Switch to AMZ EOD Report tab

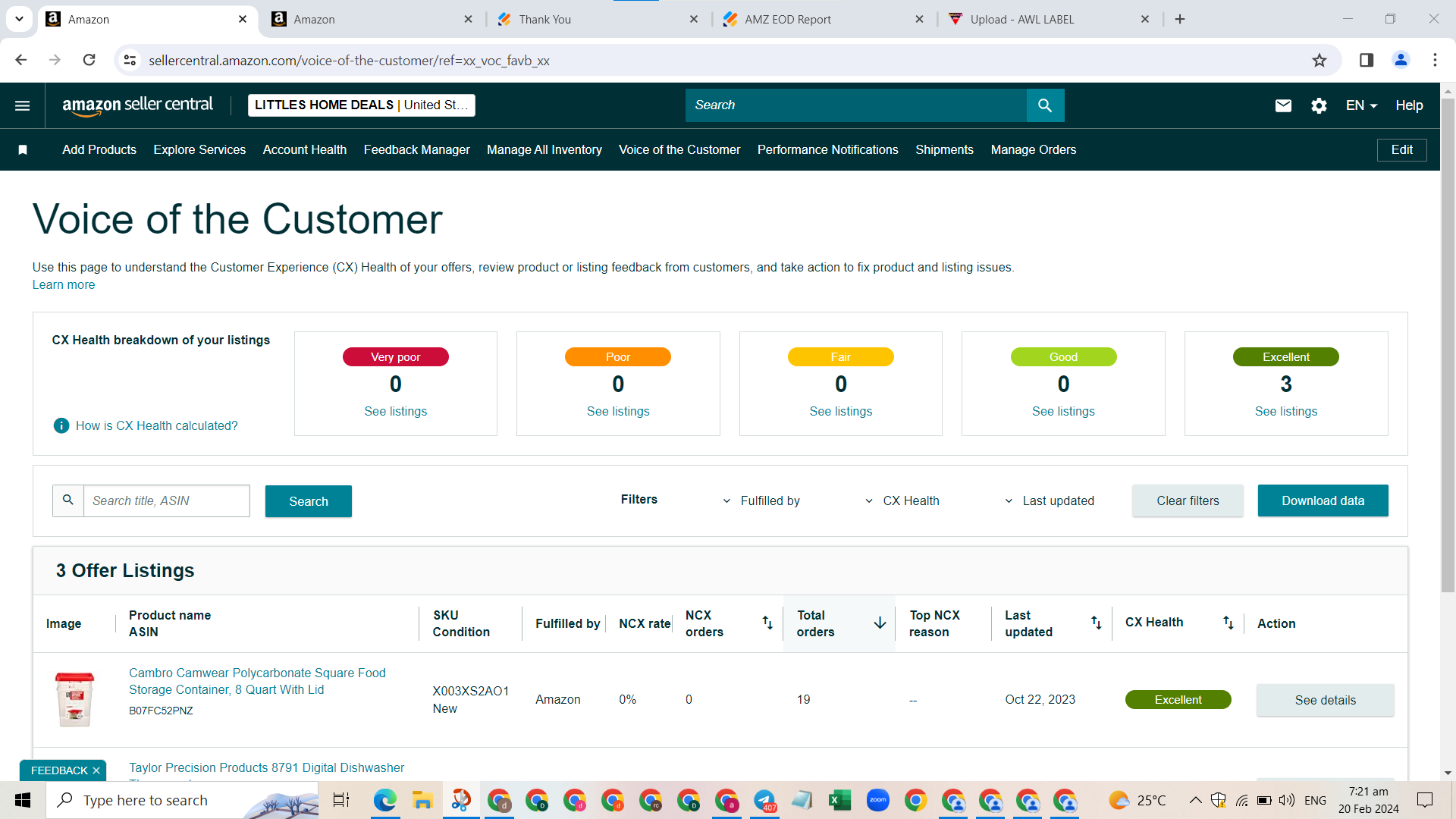pyautogui.click(x=822, y=19)
